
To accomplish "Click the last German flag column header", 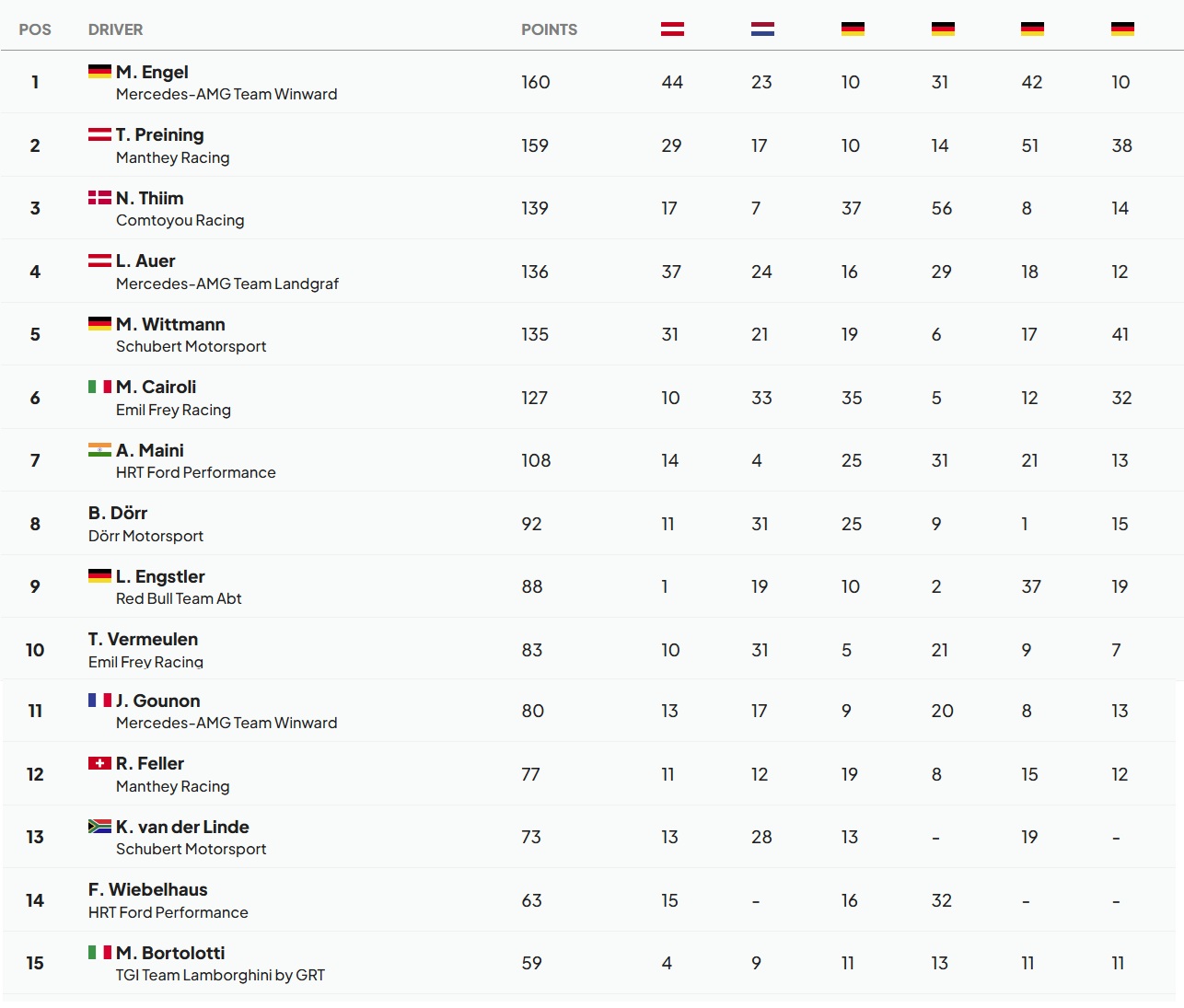I will coord(1122,29).
